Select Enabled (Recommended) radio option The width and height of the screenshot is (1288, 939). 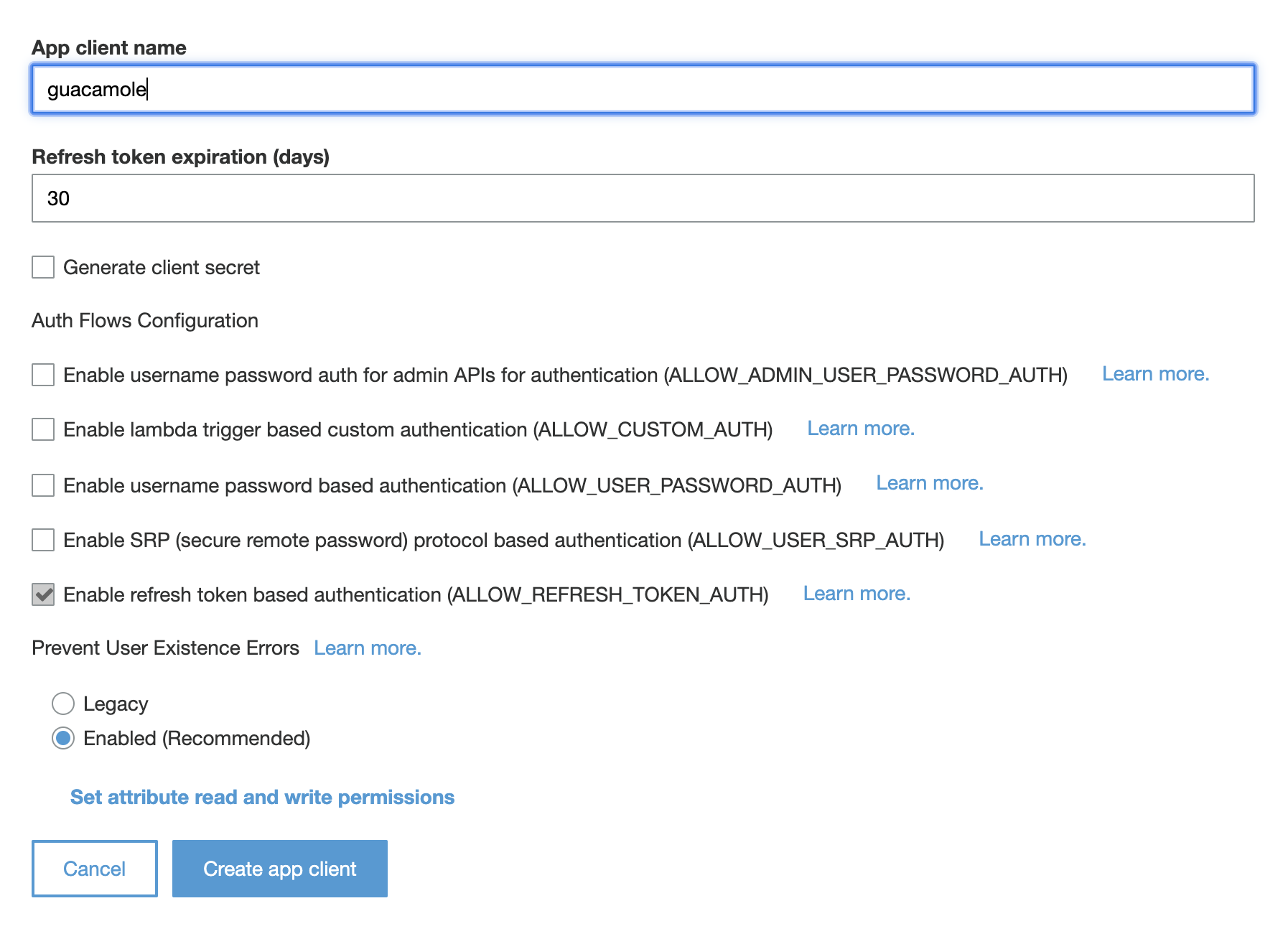[63, 738]
